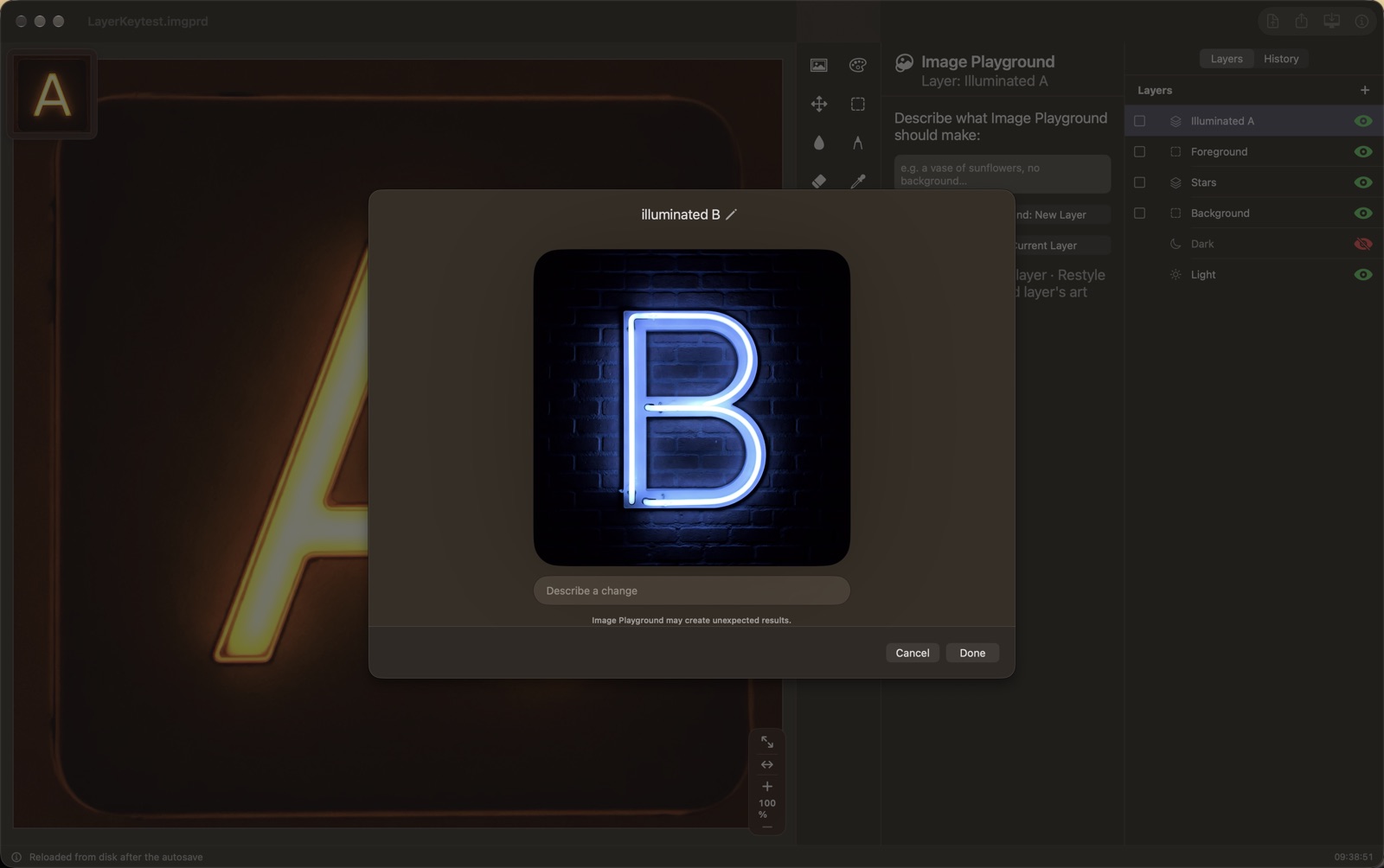Click the canvas thumbnail showing letter A
This screenshot has height=868, width=1384.
[52, 94]
